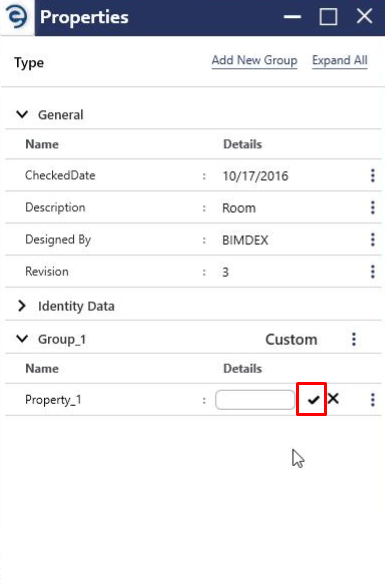
Task: Maximize the Properties window
Action: tap(328, 17)
